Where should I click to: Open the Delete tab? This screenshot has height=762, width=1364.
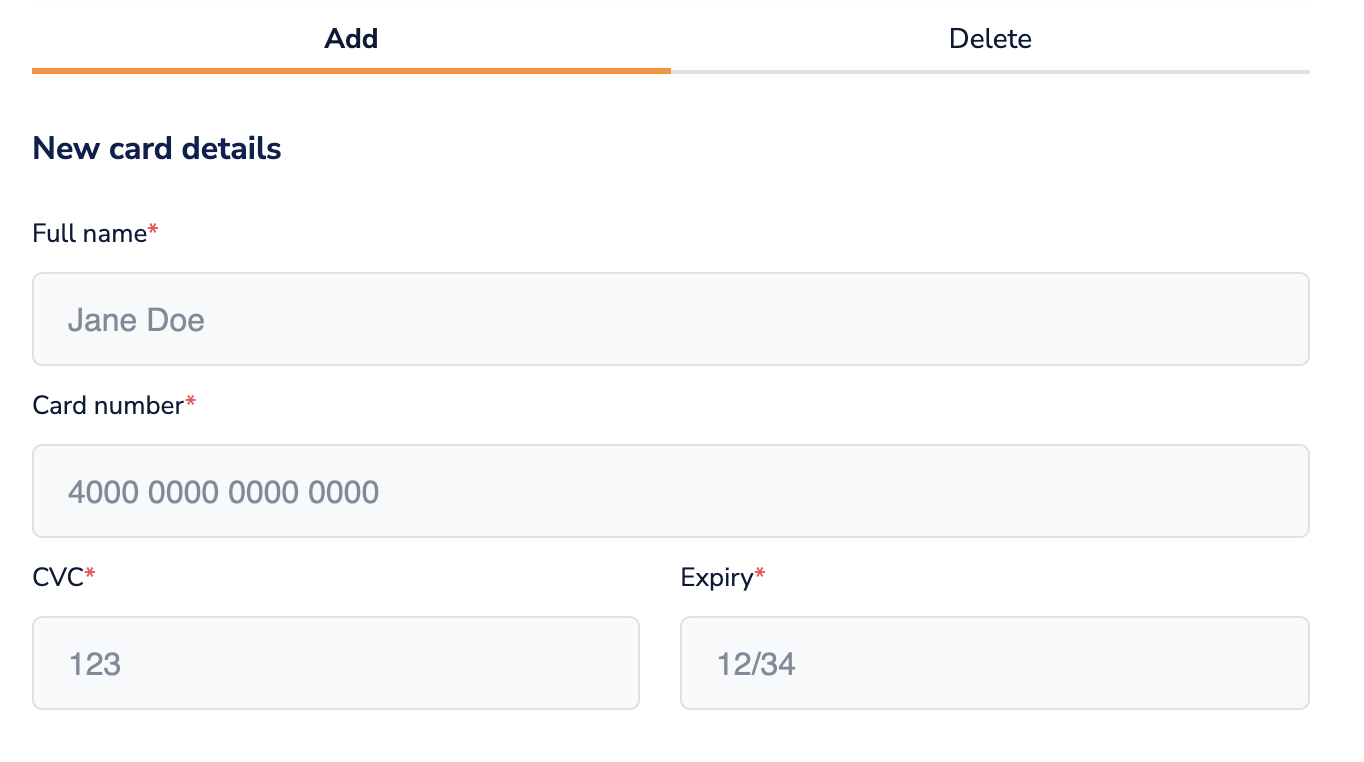tap(990, 39)
